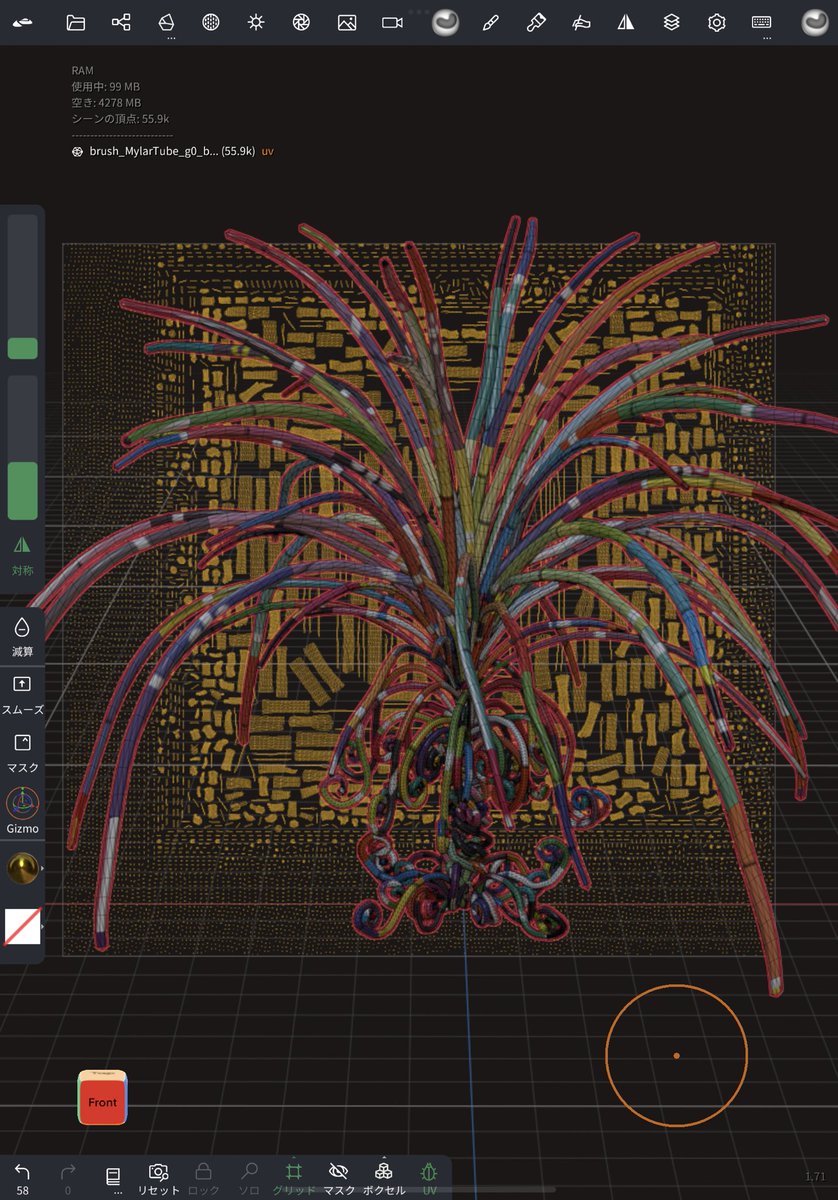Undo last action (58 steps)
Viewport: 838px width, 1200px height.
22,1178
